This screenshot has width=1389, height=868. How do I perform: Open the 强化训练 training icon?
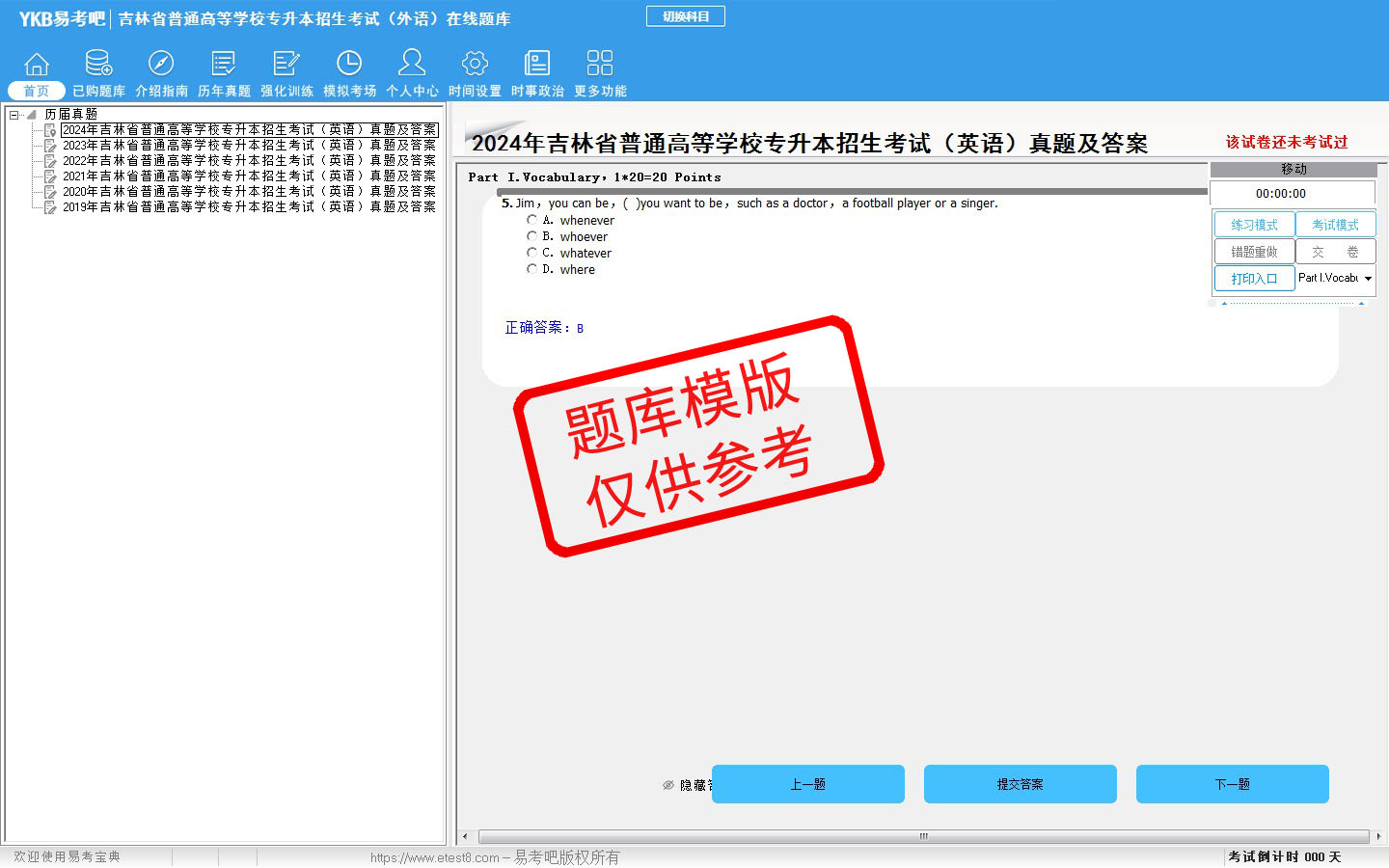click(x=286, y=65)
